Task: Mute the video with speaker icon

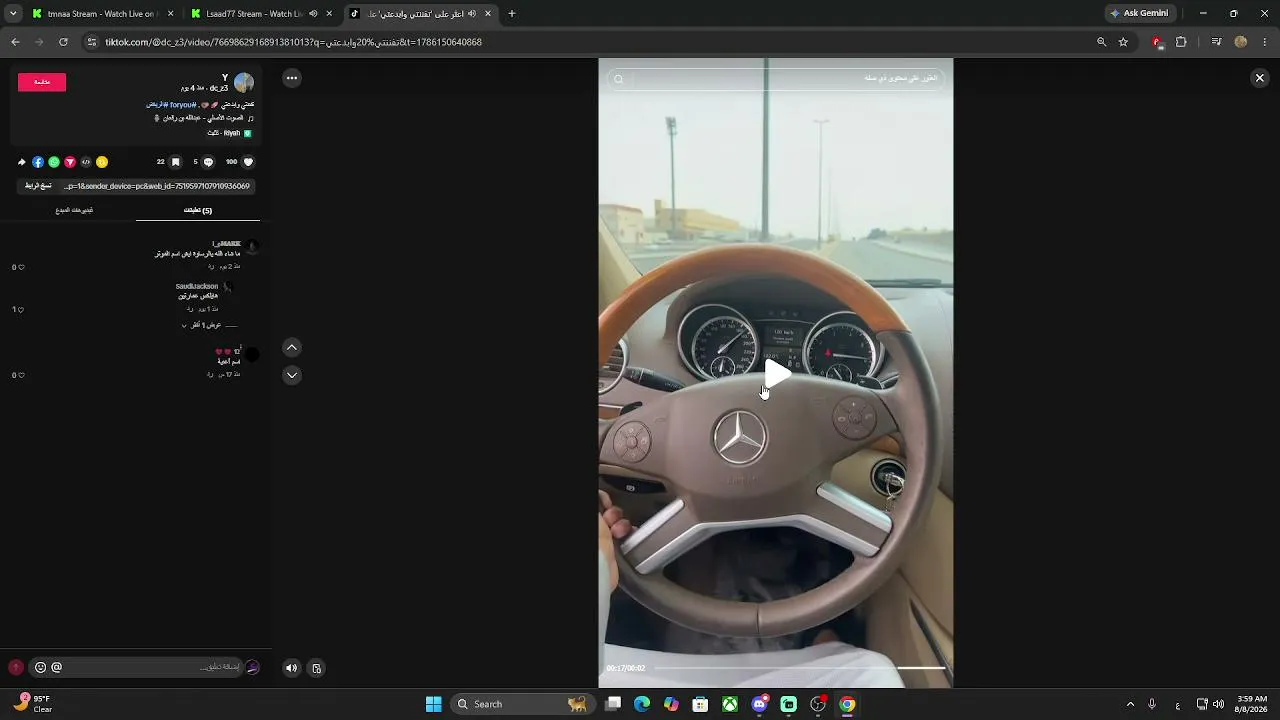Action: (x=291, y=668)
